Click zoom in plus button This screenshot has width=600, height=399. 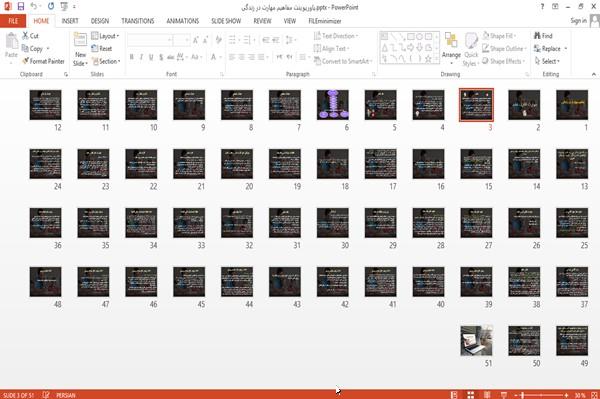(x=566, y=395)
